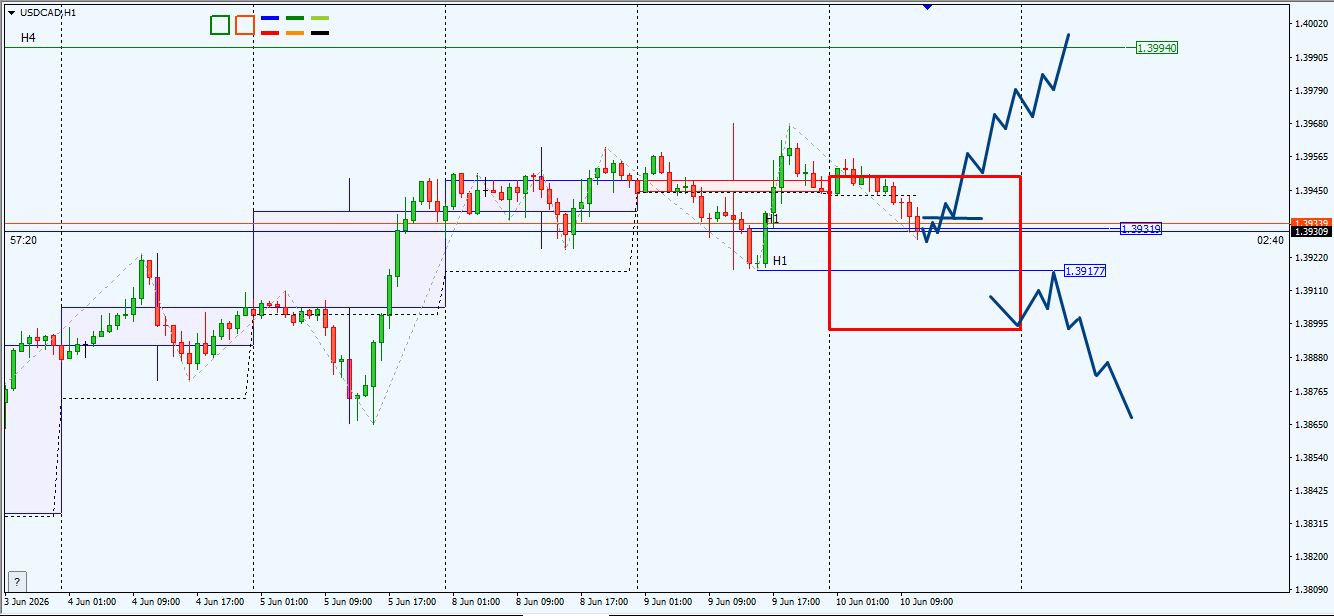Select the green 1.39940 price label
1334x616 pixels.
pyautogui.click(x=1156, y=48)
